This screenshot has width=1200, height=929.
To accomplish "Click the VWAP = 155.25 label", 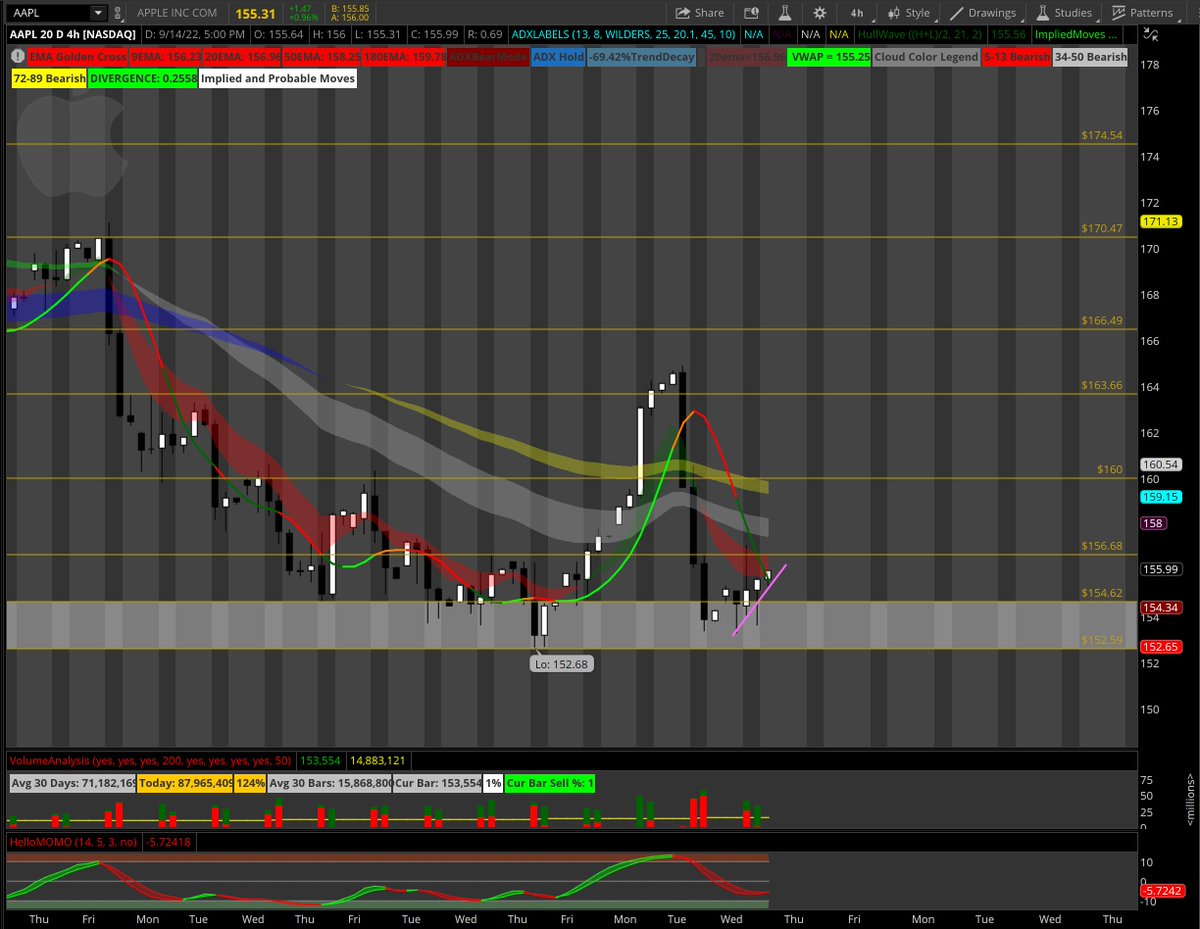I will tap(829, 57).
